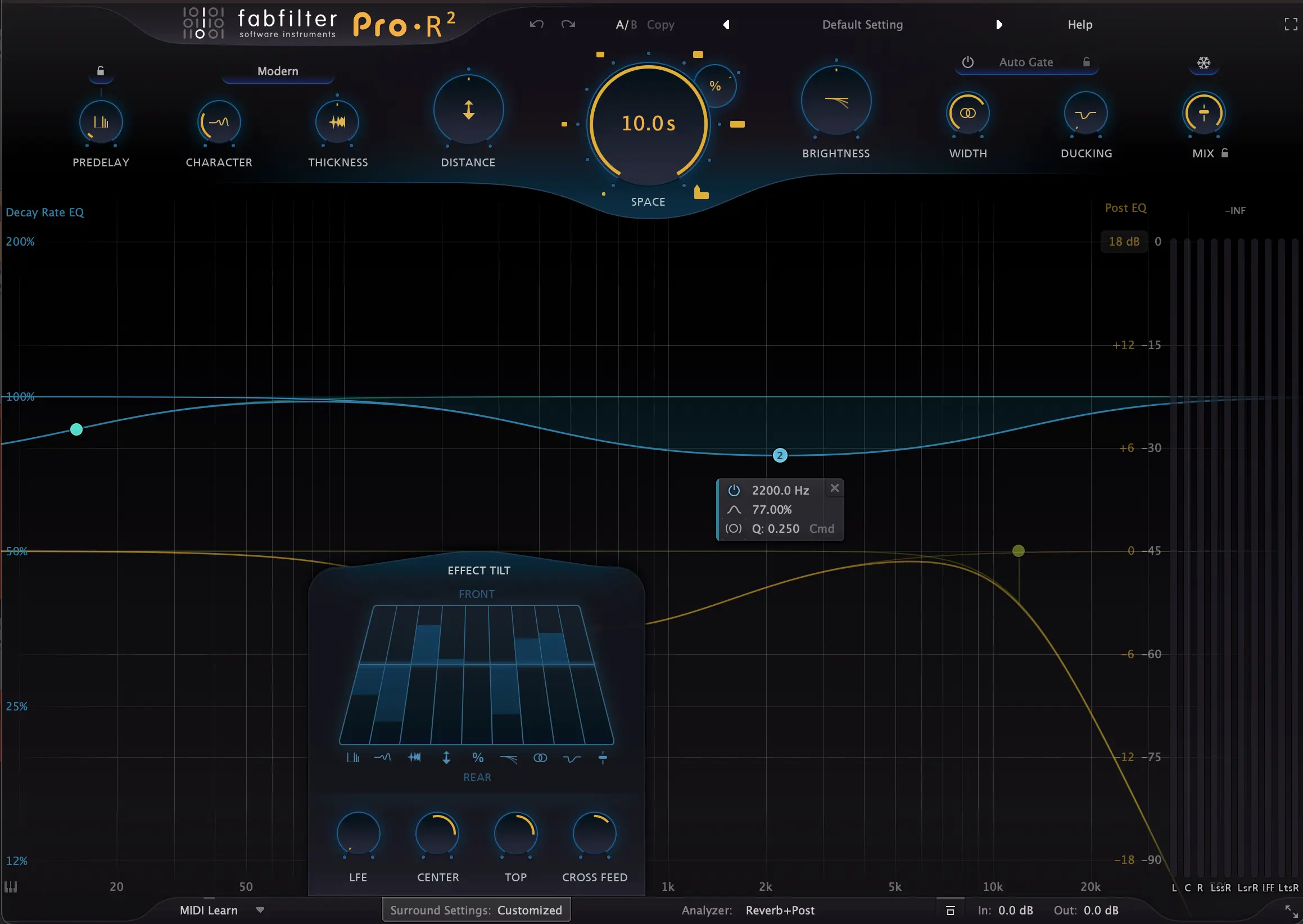Click the ducking icon below Effect Tilt grid

tap(572, 758)
